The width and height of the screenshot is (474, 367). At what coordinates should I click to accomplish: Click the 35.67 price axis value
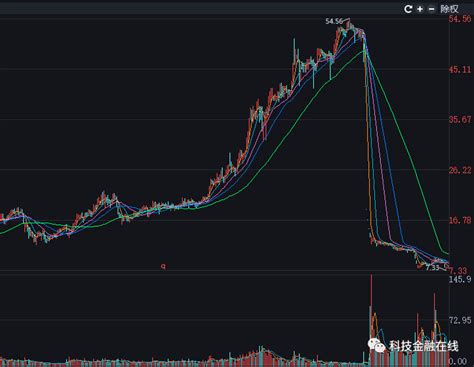coord(460,119)
